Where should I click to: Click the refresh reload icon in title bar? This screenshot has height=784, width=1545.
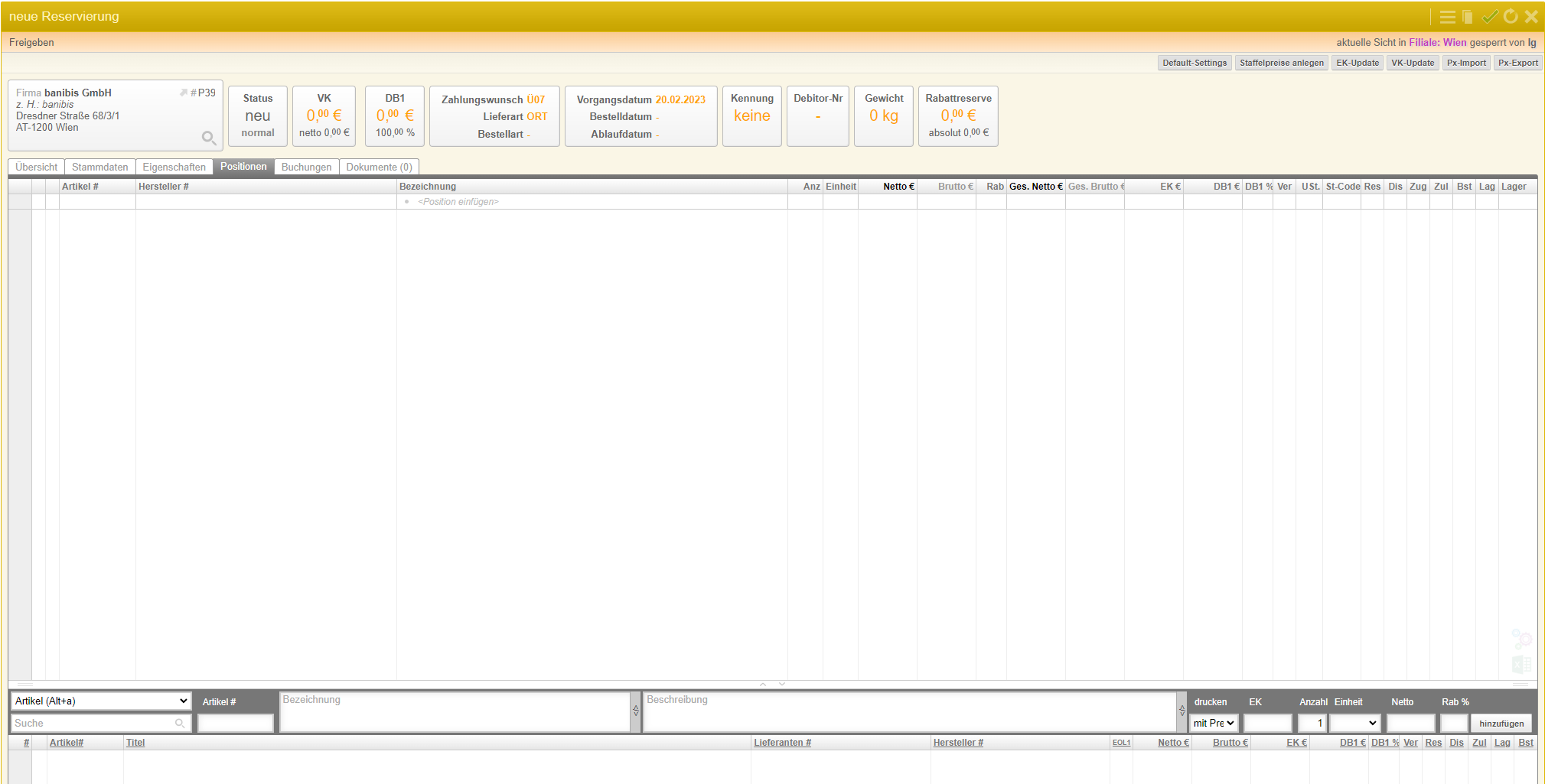(x=1511, y=16)
